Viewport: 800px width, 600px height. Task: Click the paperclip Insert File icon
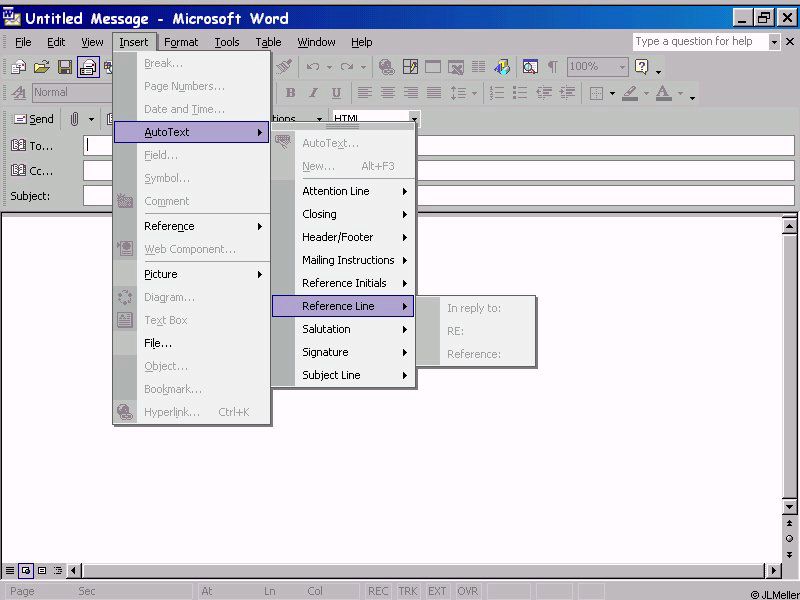click(x=74, y=119)
